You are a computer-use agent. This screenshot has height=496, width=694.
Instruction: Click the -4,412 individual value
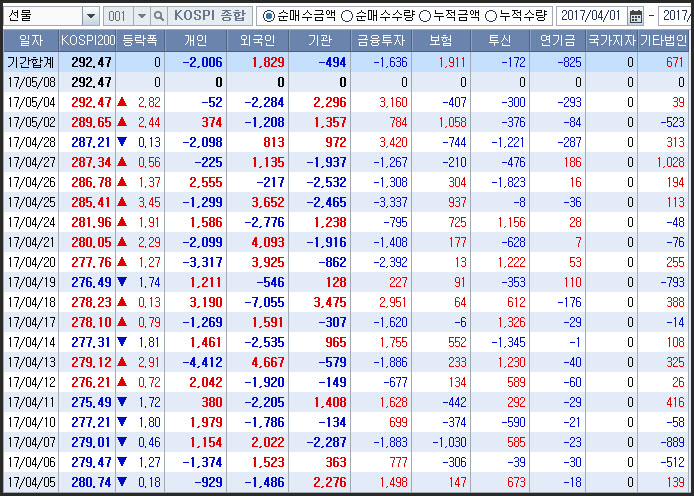tap(202, 362)
